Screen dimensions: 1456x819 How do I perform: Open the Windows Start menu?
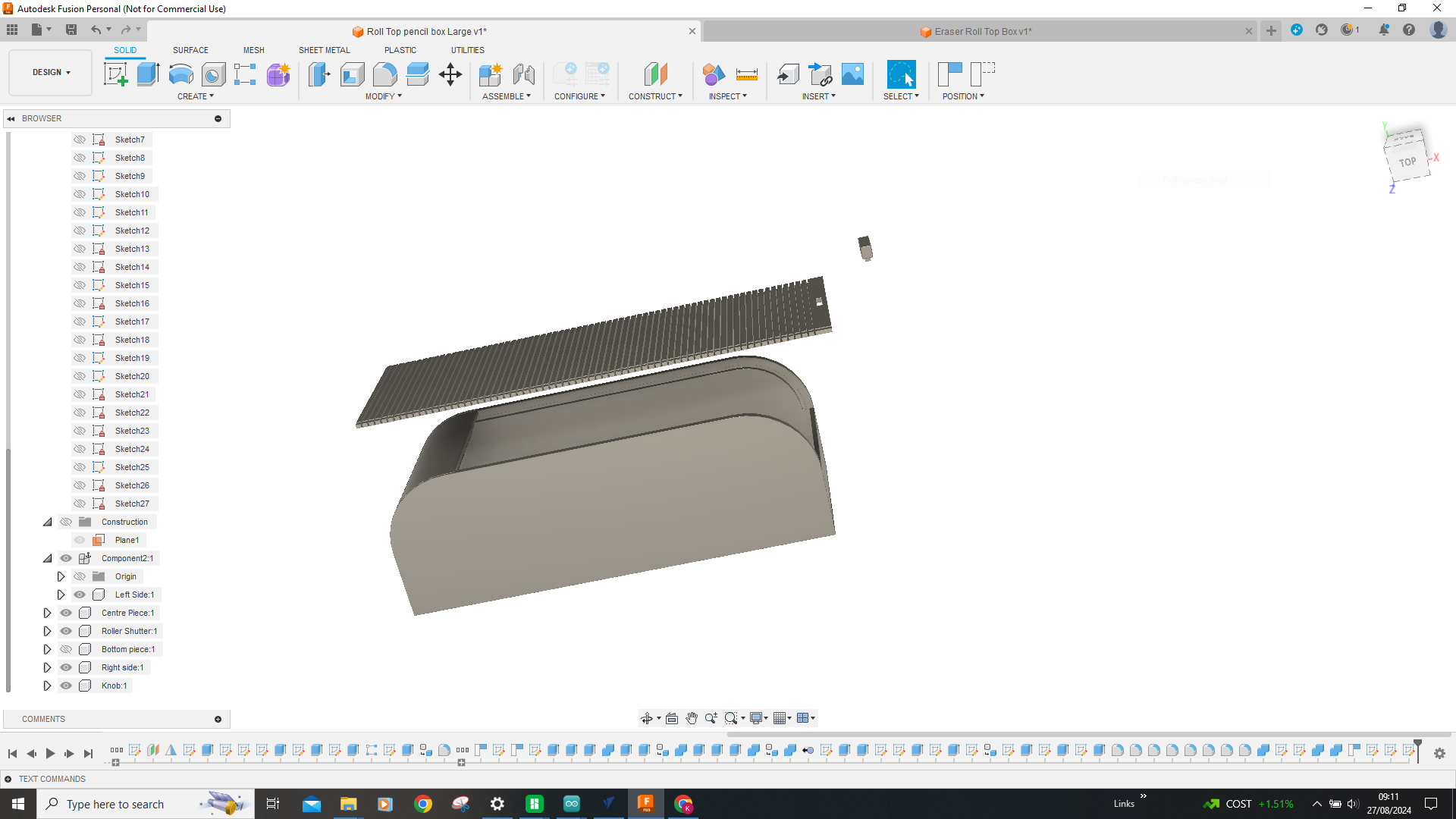coord(18,804)
